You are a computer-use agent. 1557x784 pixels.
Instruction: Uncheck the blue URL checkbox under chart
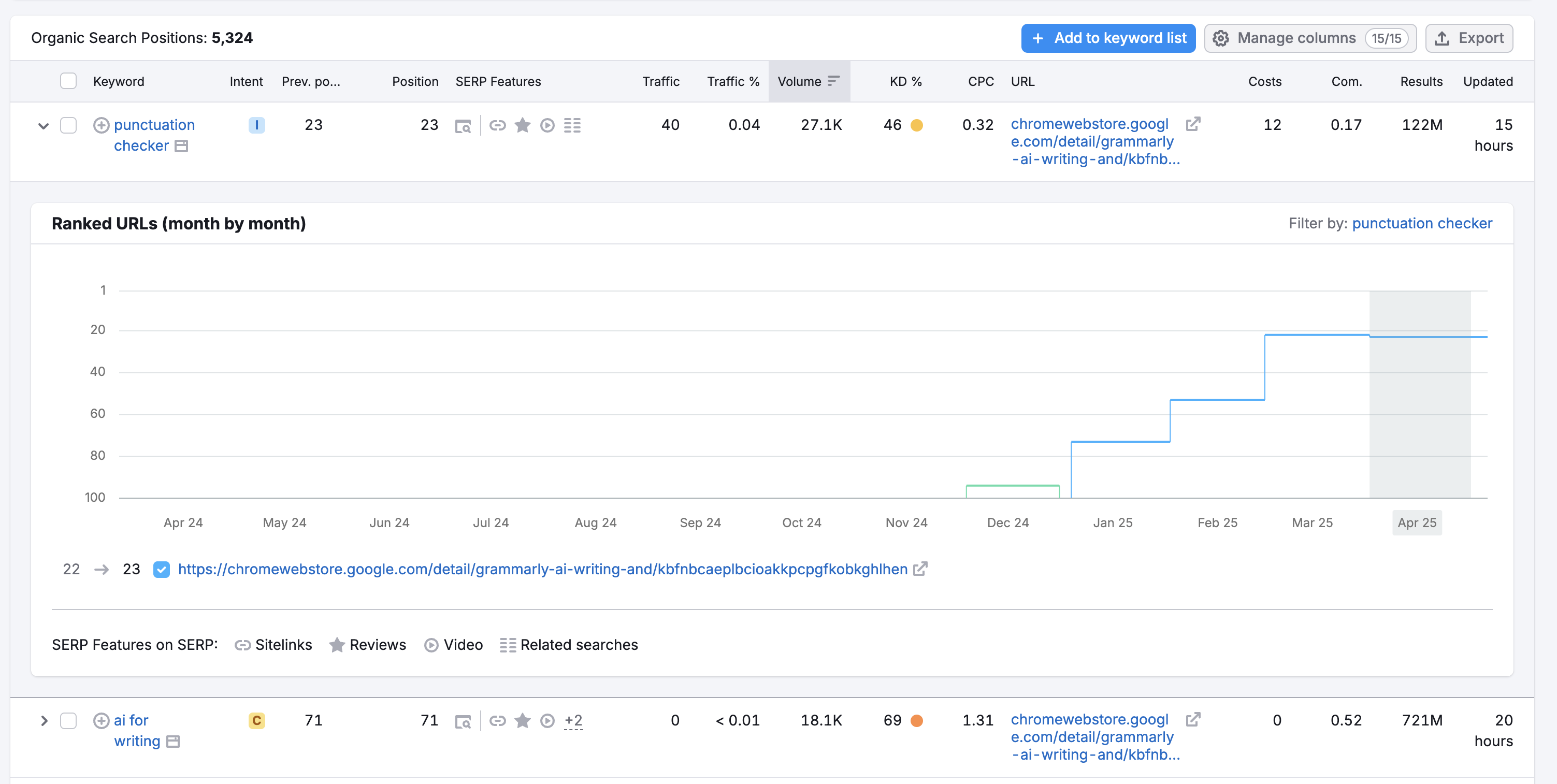(x=162, y=570)
